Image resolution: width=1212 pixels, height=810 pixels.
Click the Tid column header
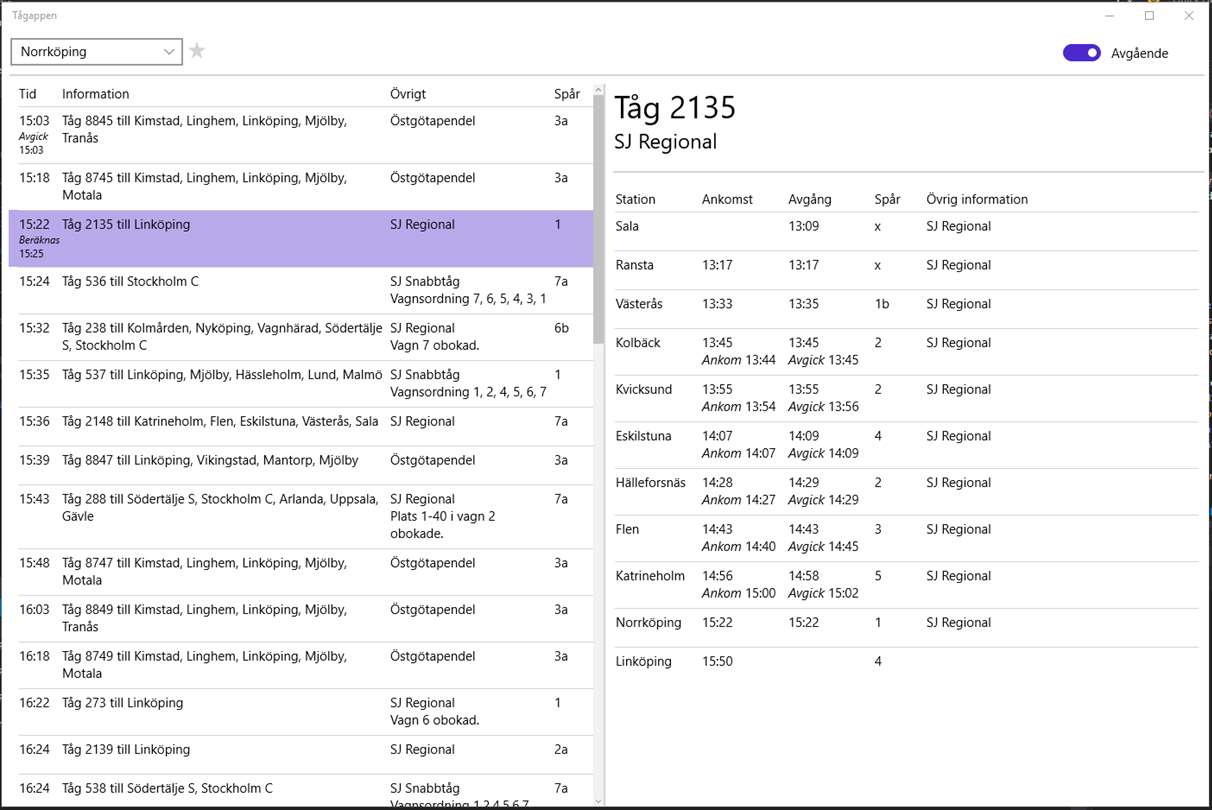[x=28, y=94]
